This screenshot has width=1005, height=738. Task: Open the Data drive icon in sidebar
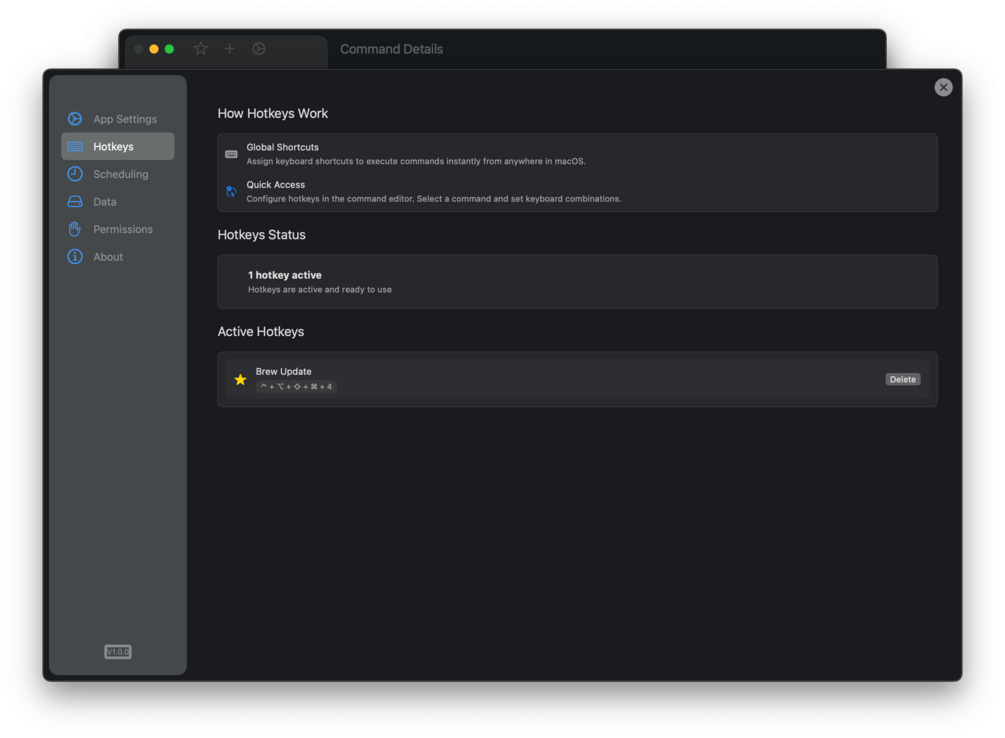tap(75, 202)
